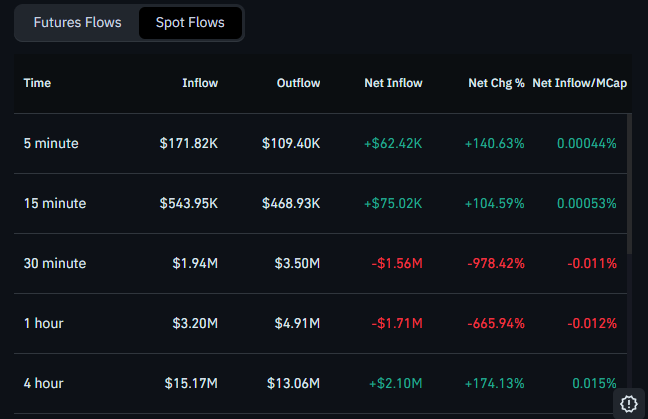
Task: Select the 15 minute row label
Action: tap(55, 203)
